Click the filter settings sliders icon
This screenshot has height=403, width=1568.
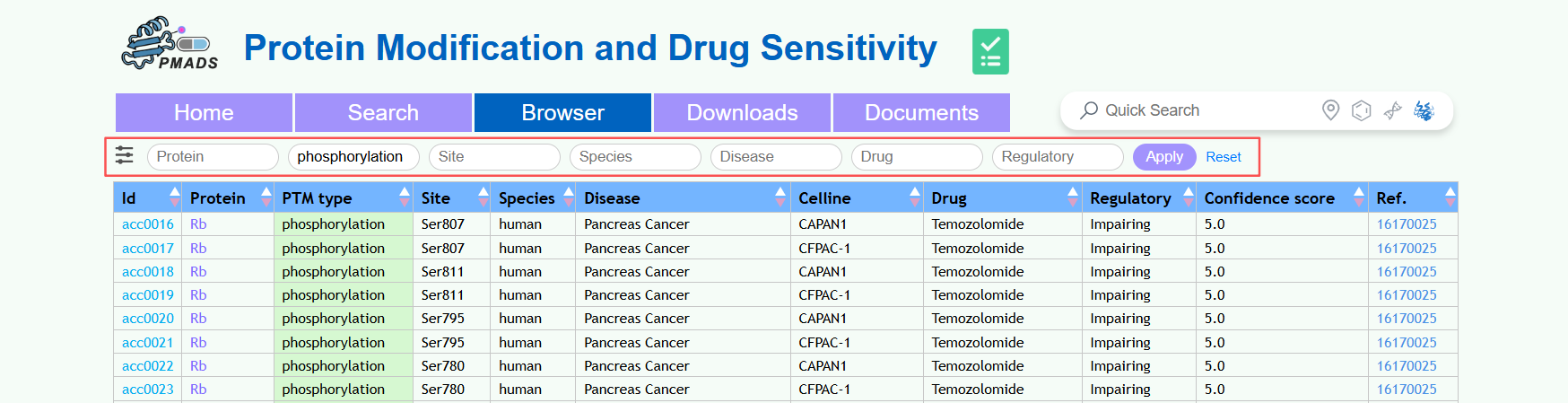125,156
